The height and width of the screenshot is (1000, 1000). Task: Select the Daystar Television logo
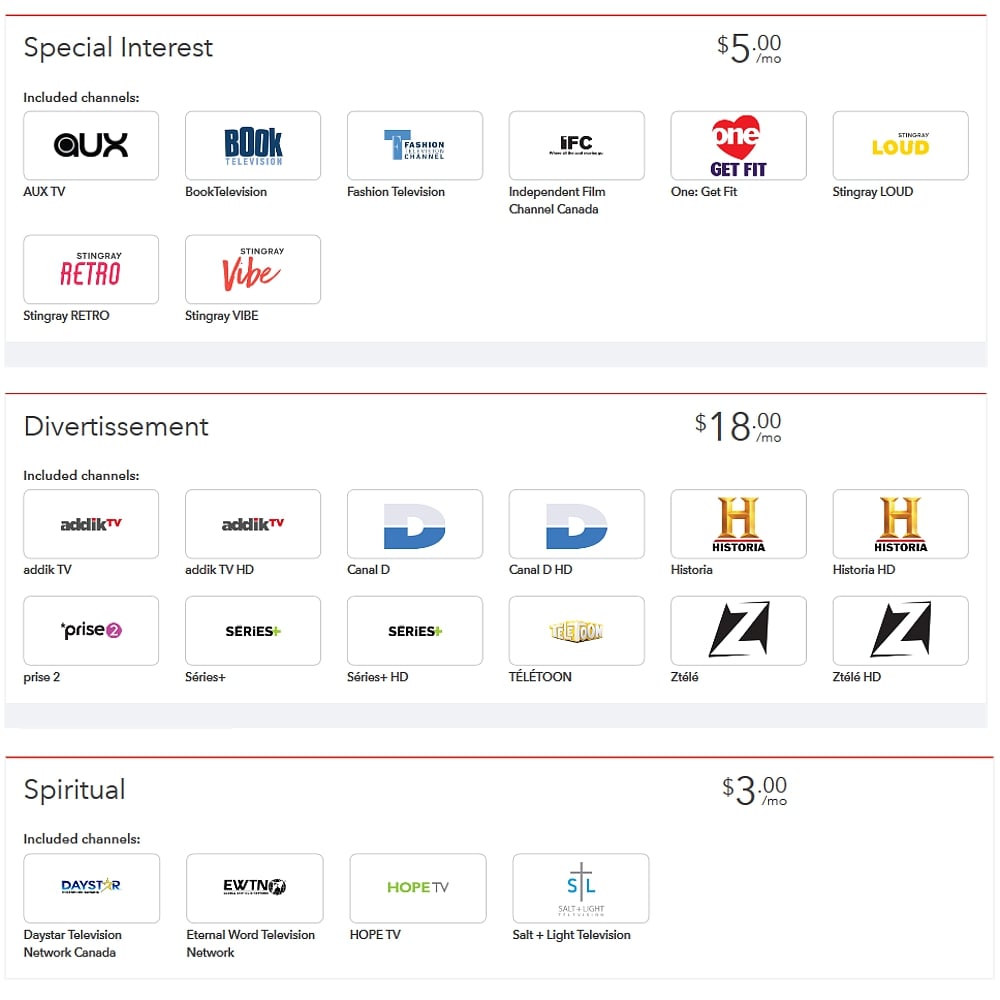tap(91, 888)
